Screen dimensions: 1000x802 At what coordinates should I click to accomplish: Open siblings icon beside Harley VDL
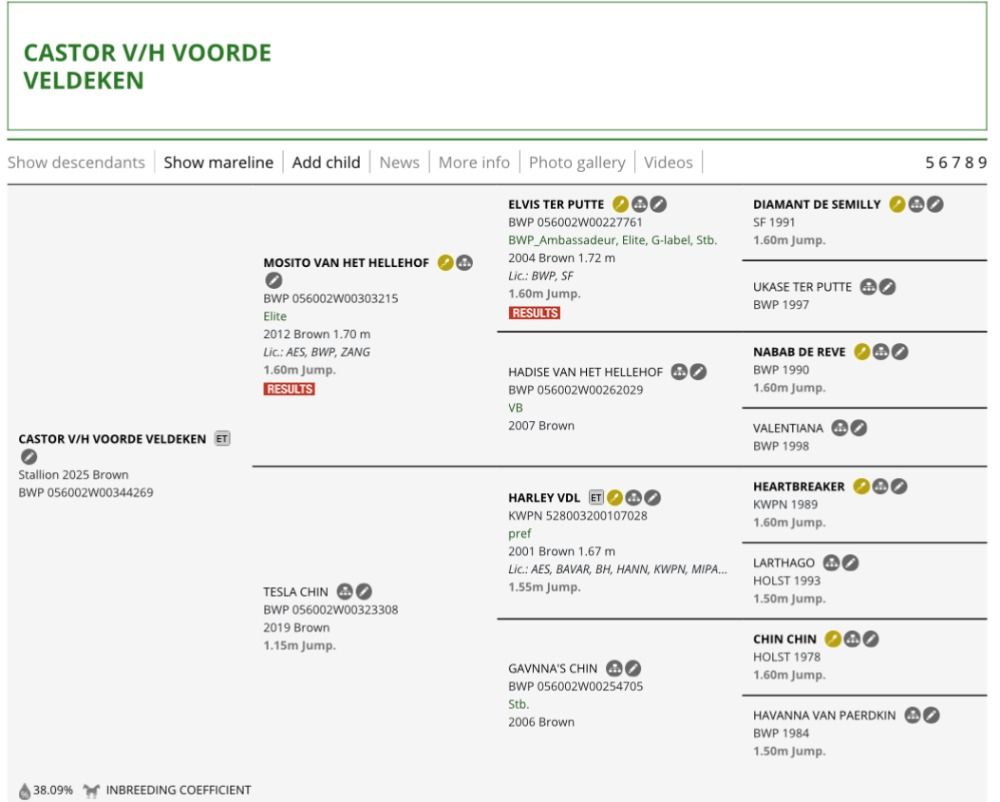coord(633,497)
